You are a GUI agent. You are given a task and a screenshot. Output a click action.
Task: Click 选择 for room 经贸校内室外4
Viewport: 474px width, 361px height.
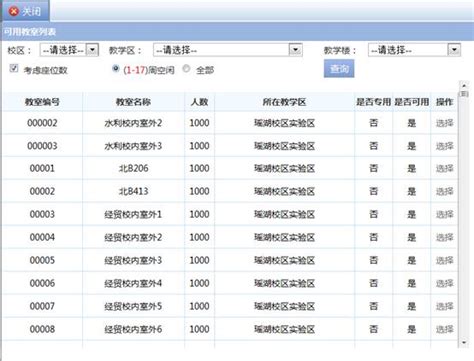(444, 283)
